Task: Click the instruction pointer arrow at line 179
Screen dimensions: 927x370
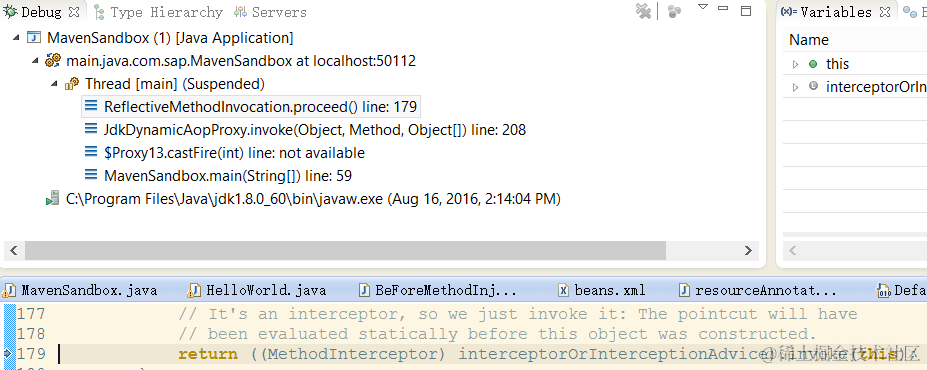Action: [7, 353]
